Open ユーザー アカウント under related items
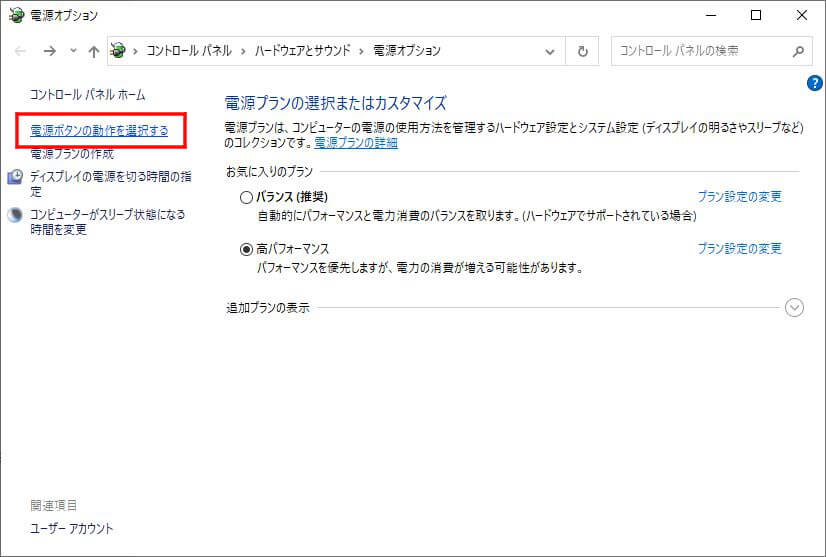The image size is (826, 557). point(72,529)
